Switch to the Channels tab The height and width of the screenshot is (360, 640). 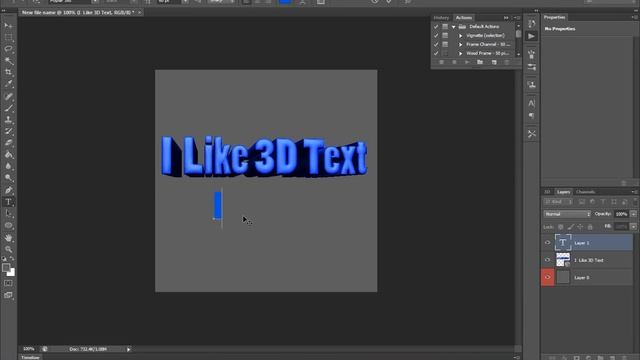click(x=585, y=192)
